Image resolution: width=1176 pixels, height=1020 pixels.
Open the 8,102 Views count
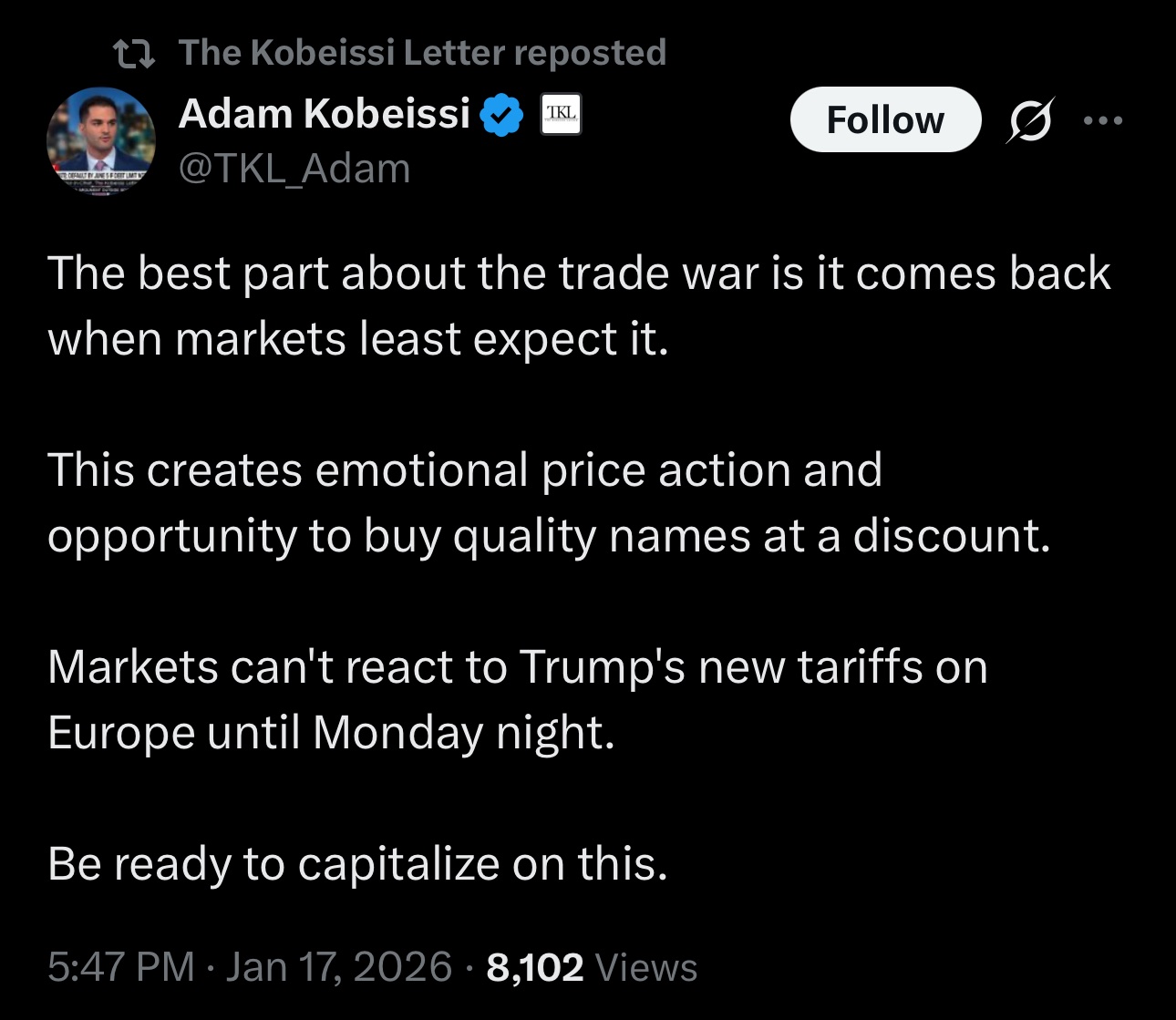click(x=592, y=967)
